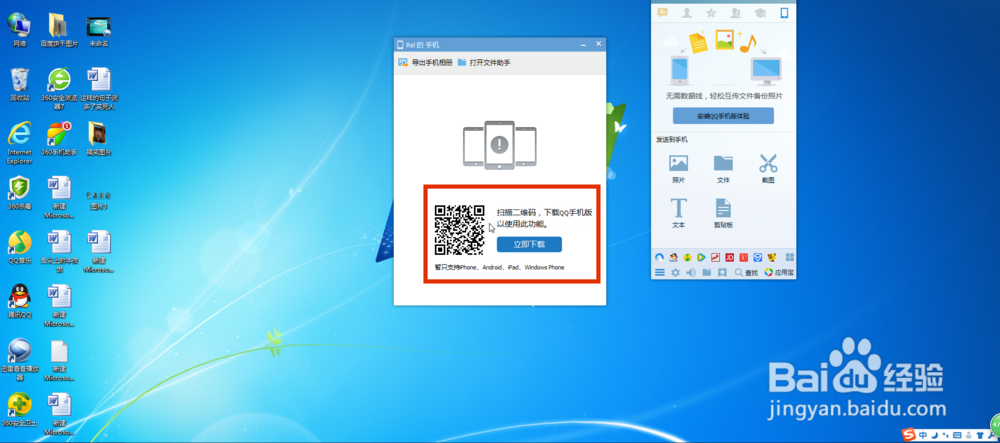Open 360安全浏览器7 desktop icon
Screen dimensions: 1000x443
coord(59,89)
